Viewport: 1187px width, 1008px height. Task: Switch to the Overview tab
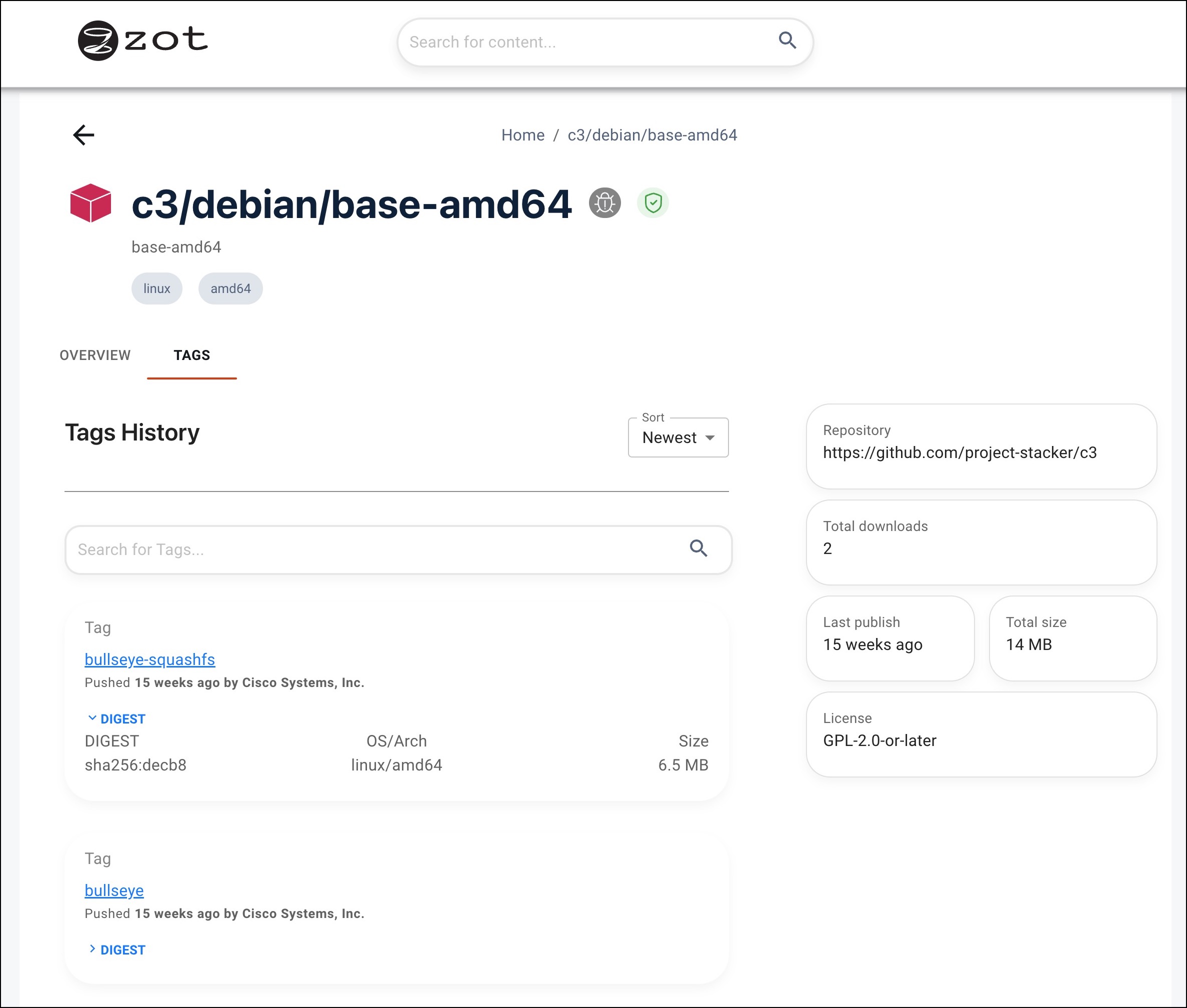(x=95, y=355)
